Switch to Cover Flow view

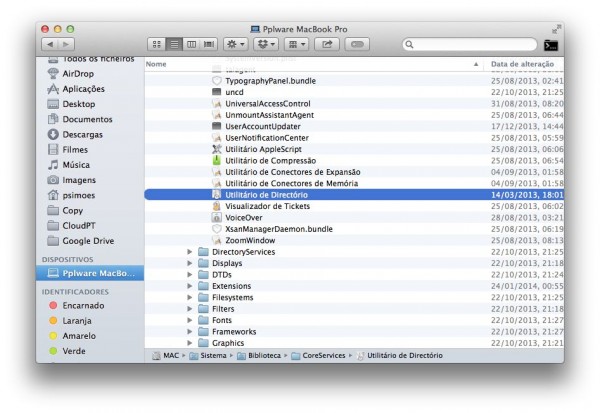point(209,44)
